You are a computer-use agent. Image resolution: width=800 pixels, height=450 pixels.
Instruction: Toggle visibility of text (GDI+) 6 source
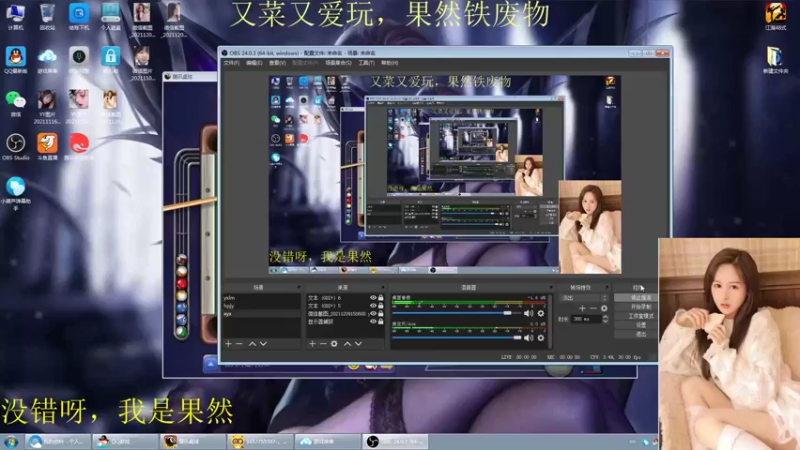(373, 297)
